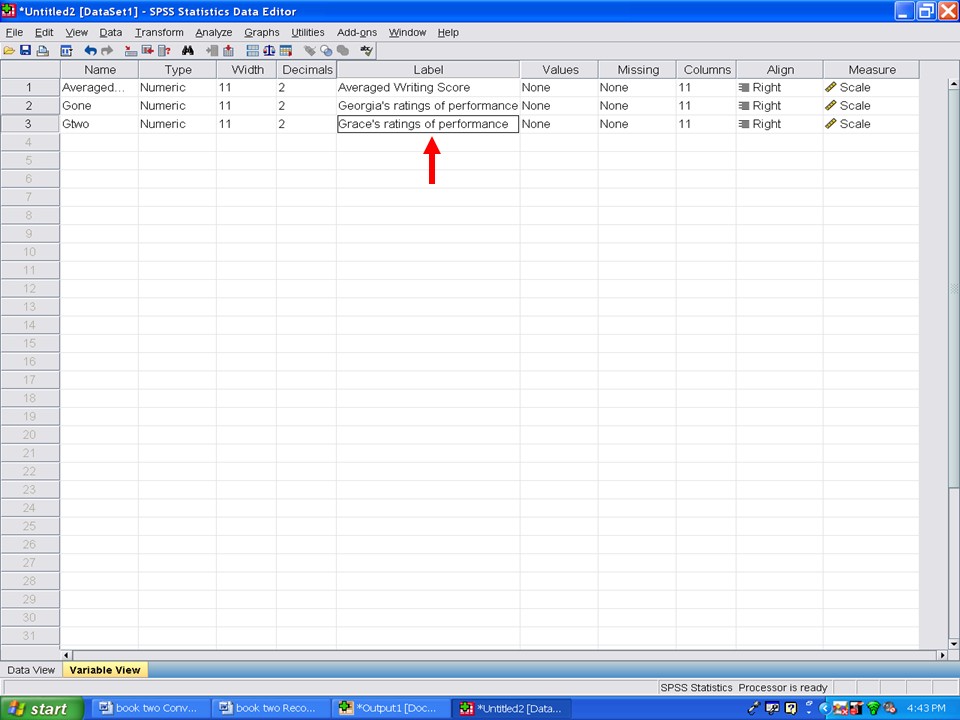The width and height of the screenshot is (960, 720).
Task: Switch to the Output1 taskbar window
Action: (x=388, y=708)
